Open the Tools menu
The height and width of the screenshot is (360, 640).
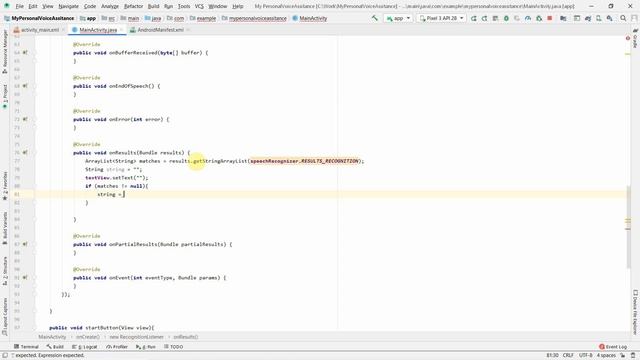[184, 6]
